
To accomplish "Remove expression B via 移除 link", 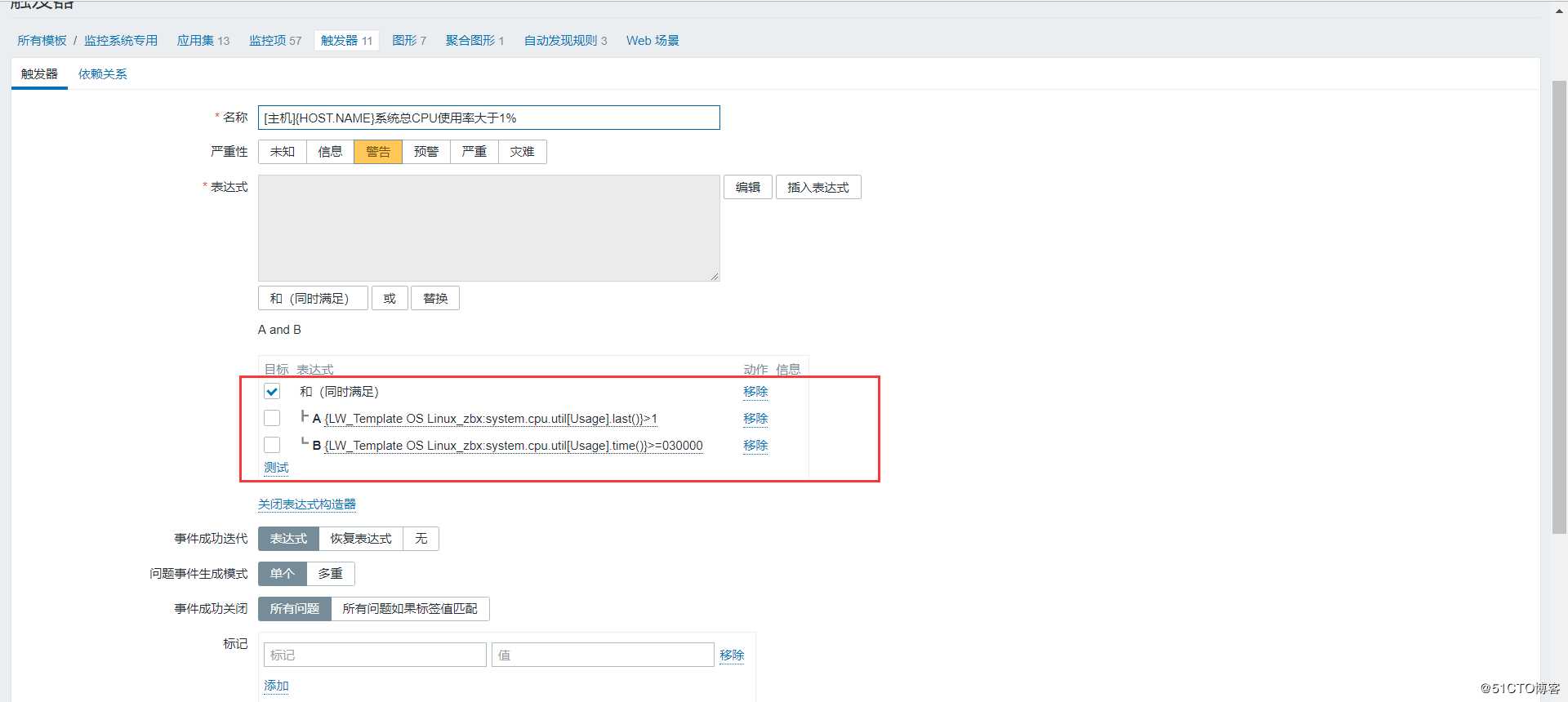I will pyautogui.click(x=755, y=446).
